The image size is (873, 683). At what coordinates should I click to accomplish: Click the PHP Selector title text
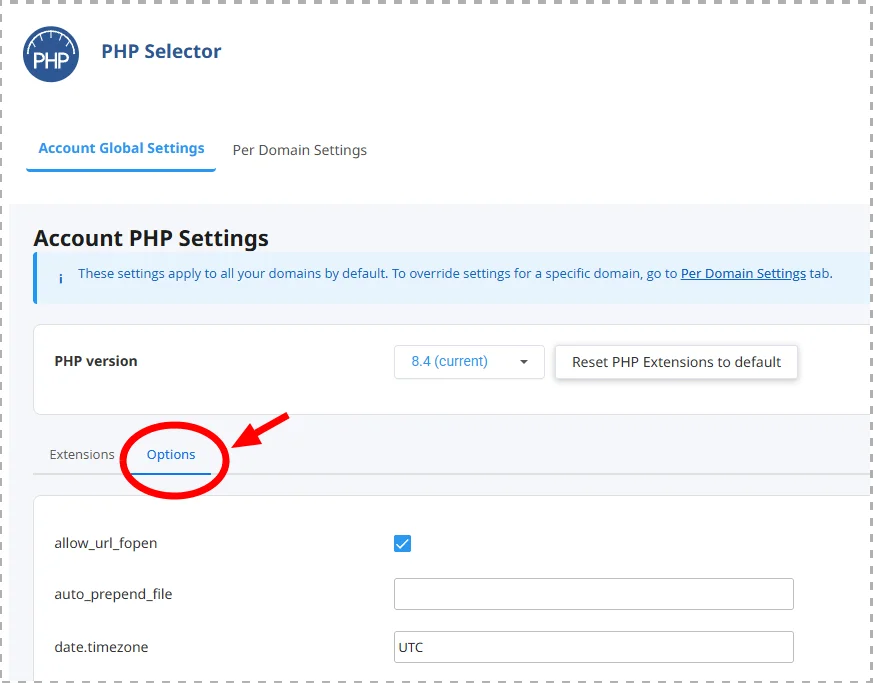pos(161,51)
